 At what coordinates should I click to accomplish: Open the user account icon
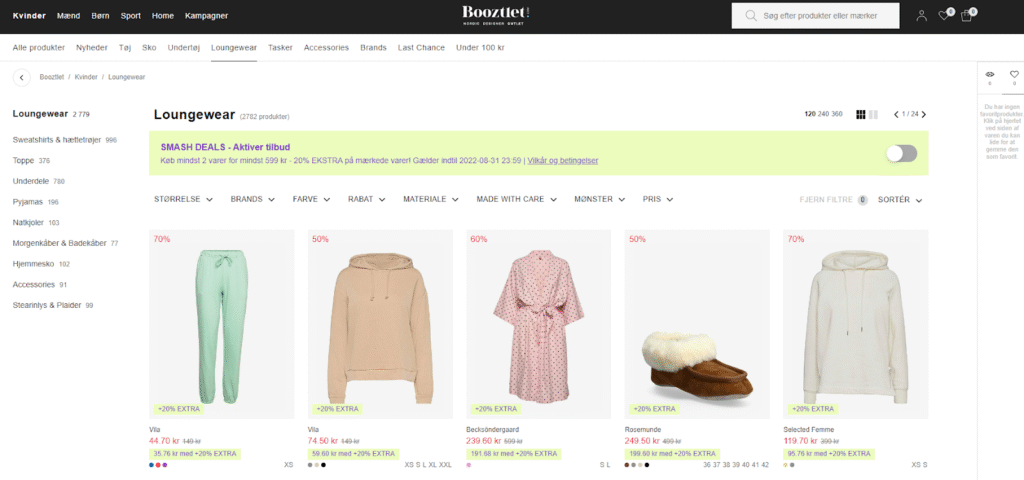tap(921, 16)
